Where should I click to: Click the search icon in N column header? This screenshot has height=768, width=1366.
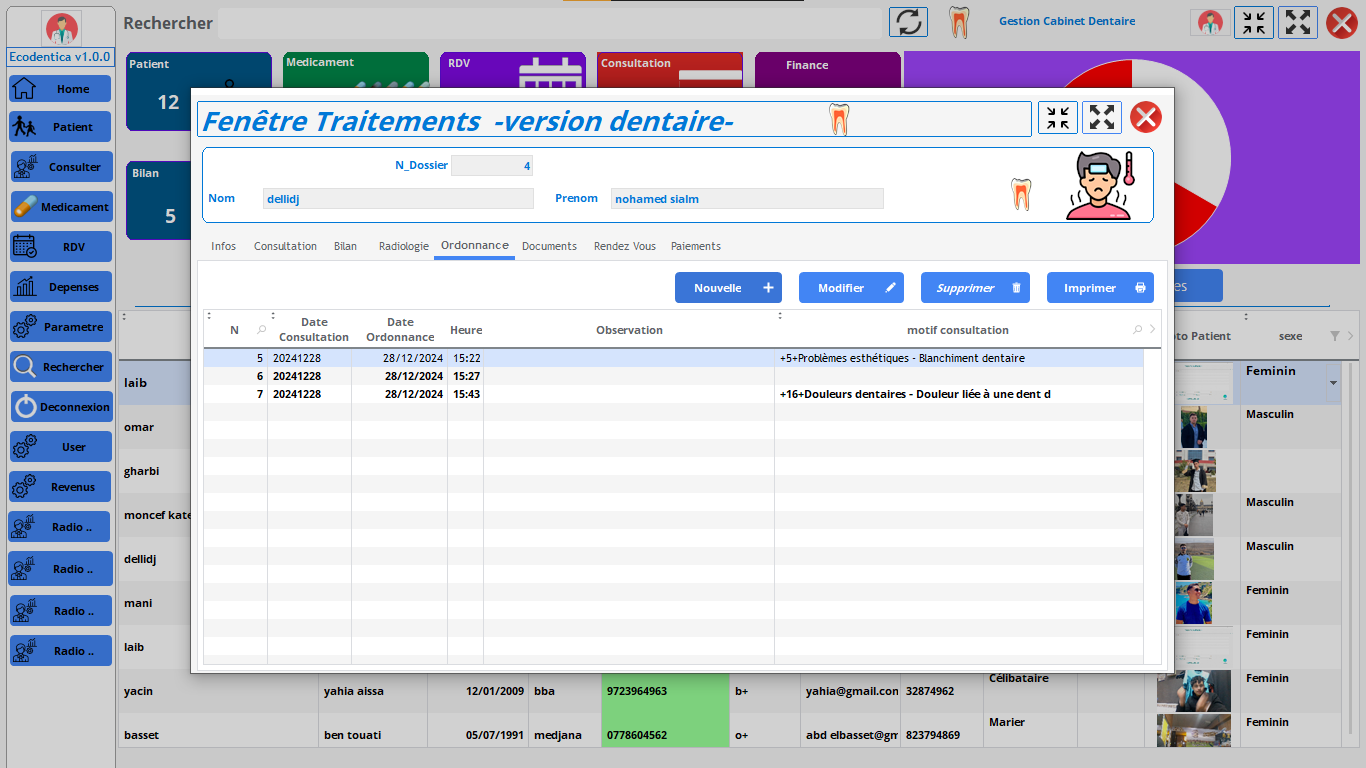click(261, 330)
